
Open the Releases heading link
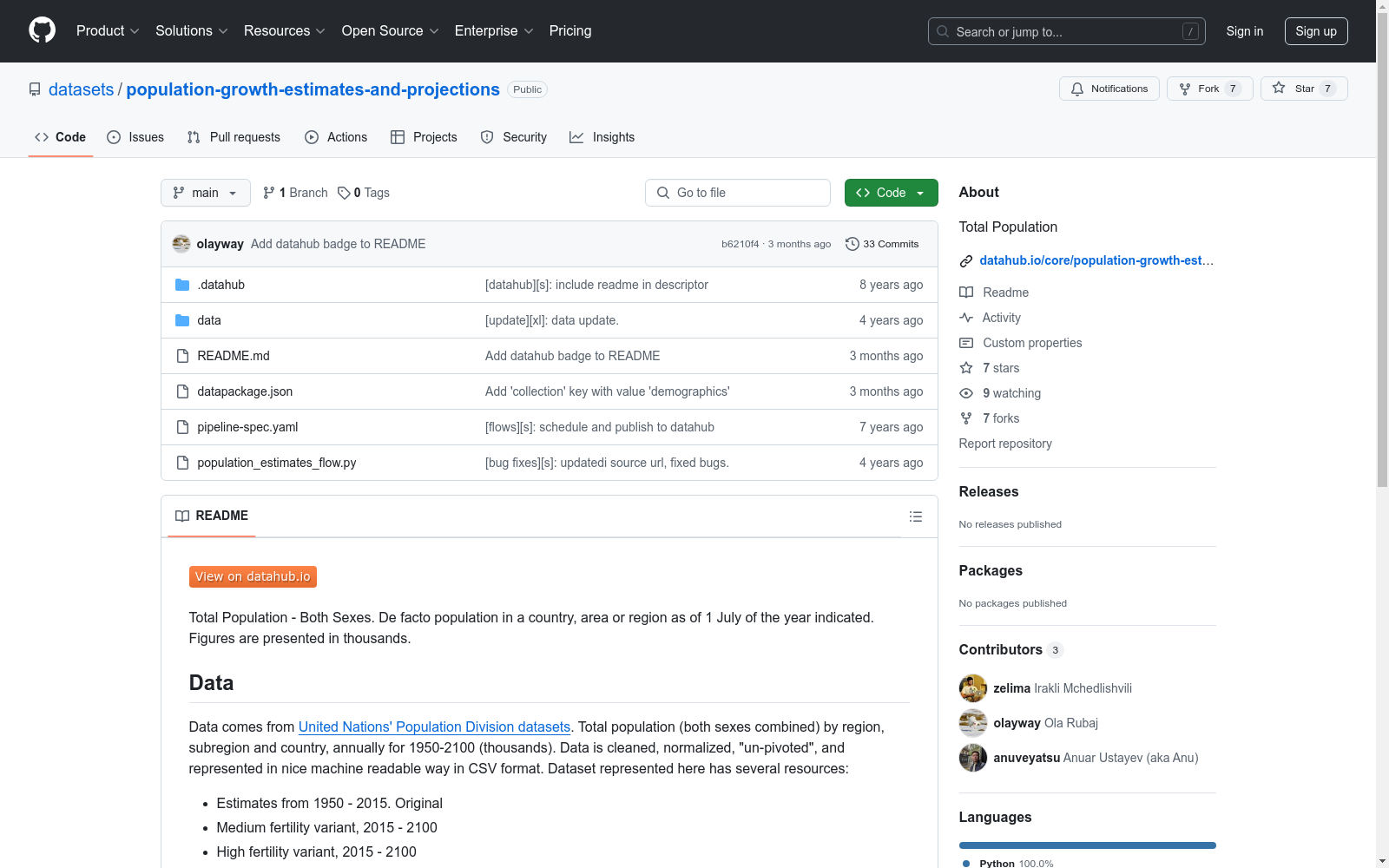989,491
